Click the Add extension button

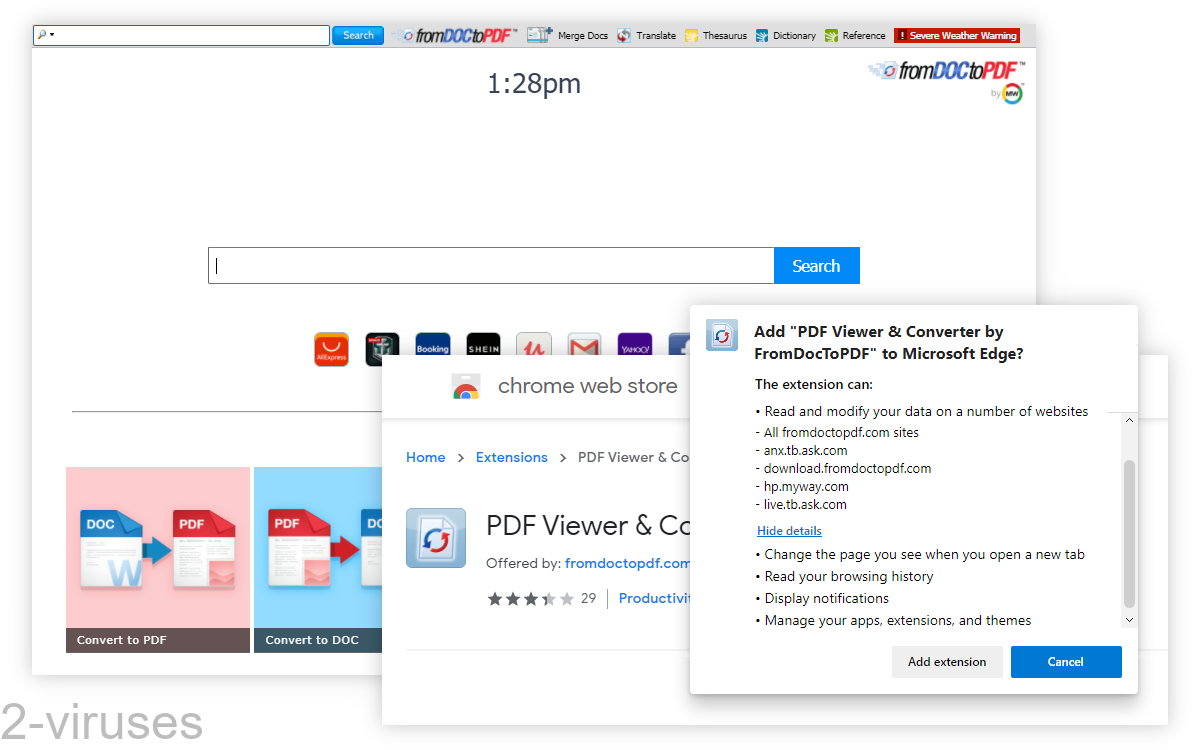pos(947,661)
